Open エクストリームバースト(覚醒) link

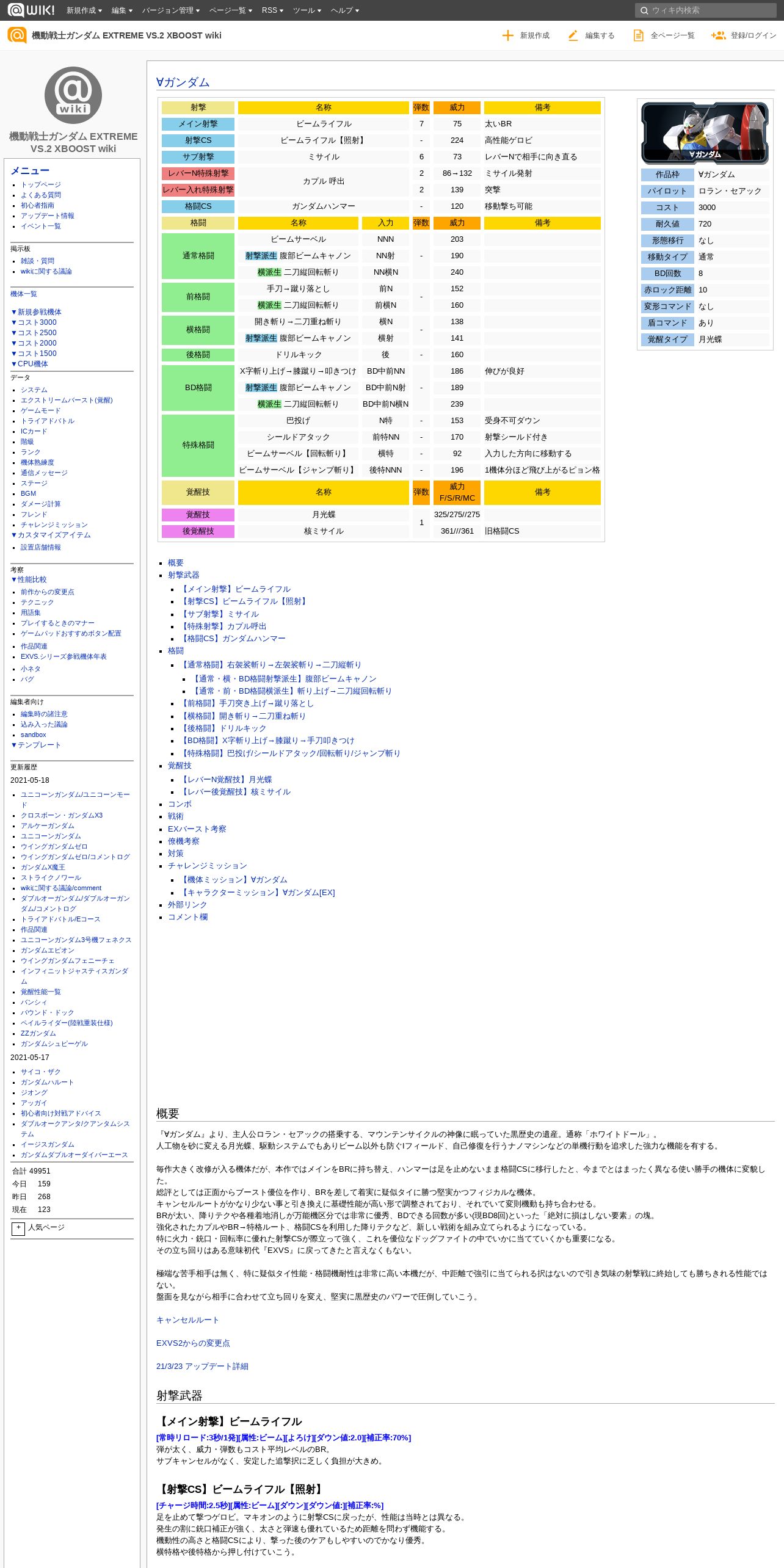click(x=67, y=400)
